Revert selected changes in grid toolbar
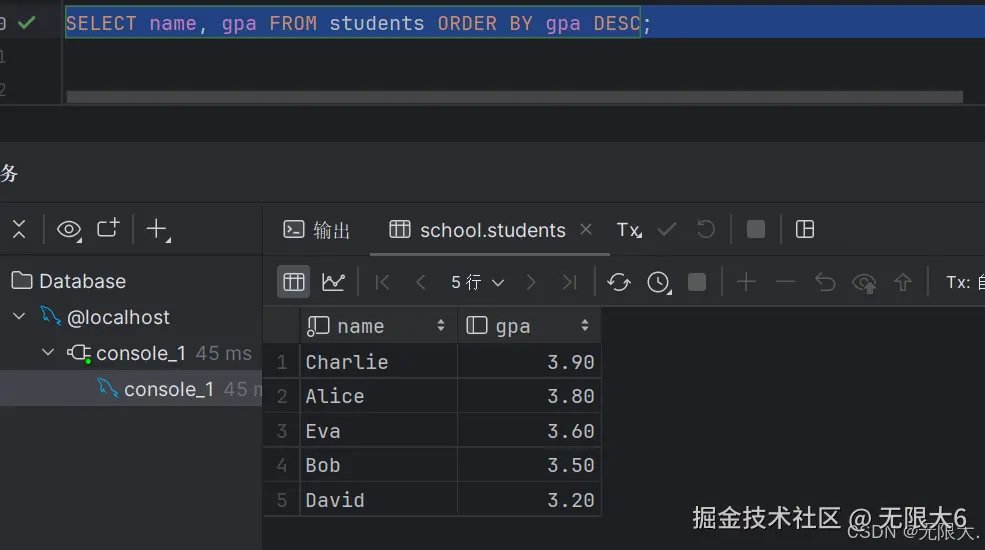 825,283
